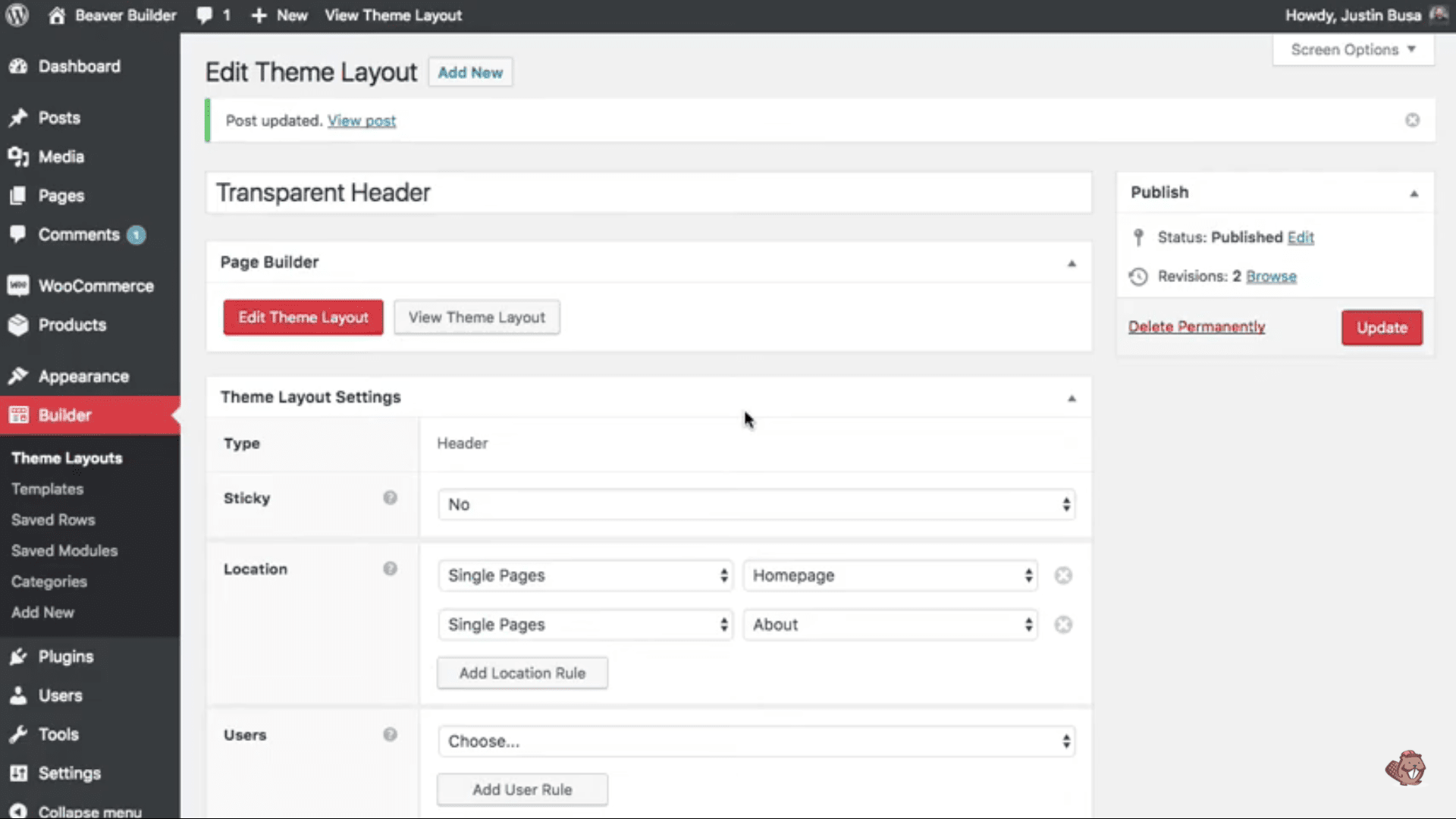Click the user avatar in admin bar
Image resolution: width=1456 pixels, height=819 pixels.
(1439, 15)
